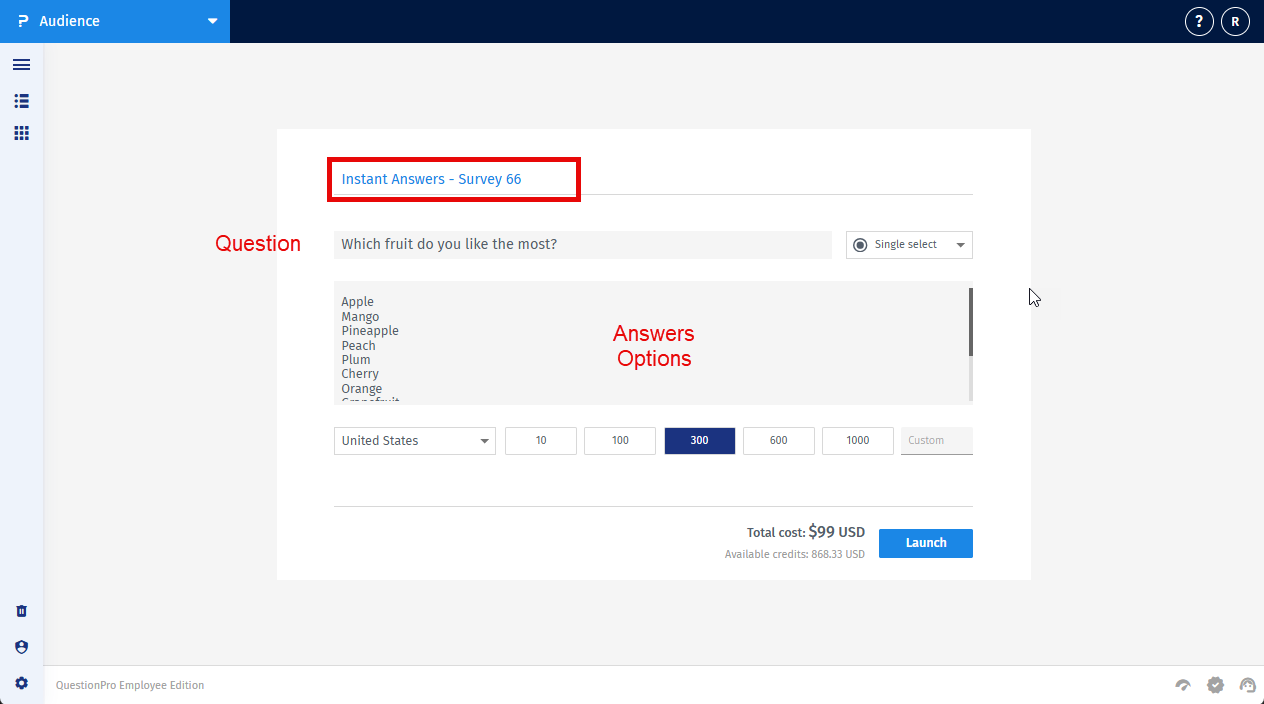Select 100 respondents for the survey

coord(619,440)
